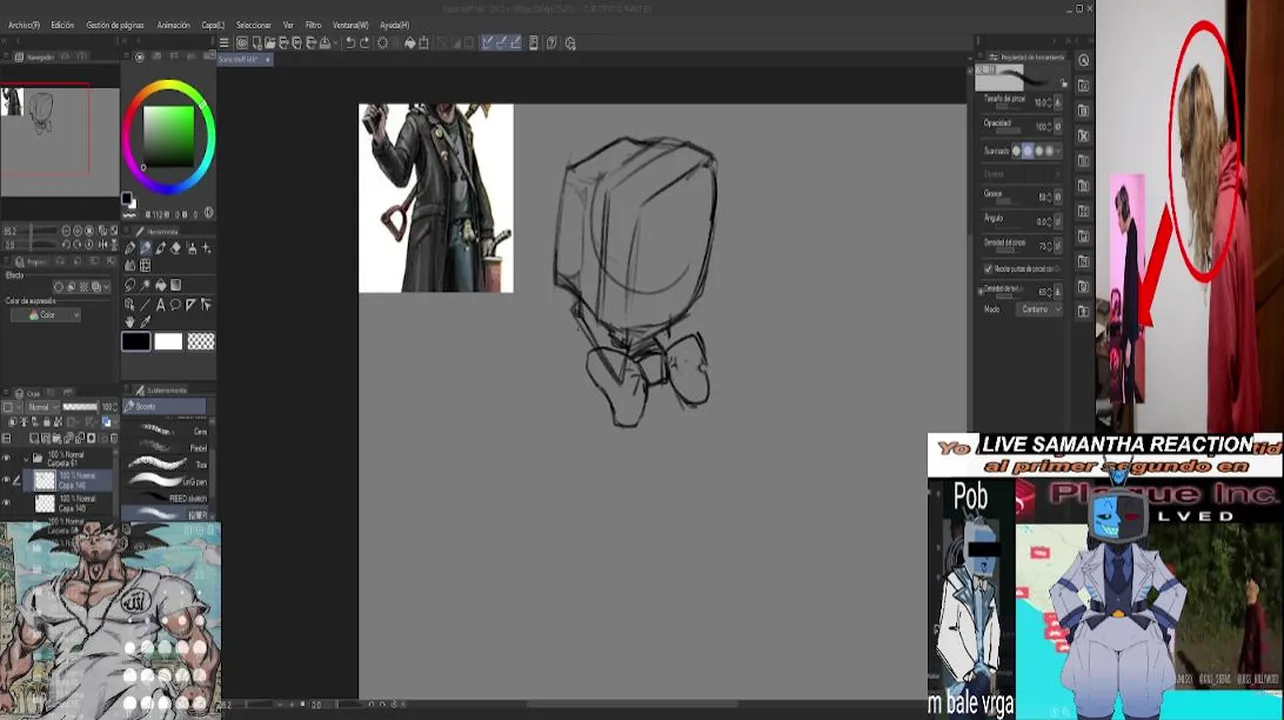Open the save-as dropdown arrow in command bar

pyautogui.click(x=336, y=43)
